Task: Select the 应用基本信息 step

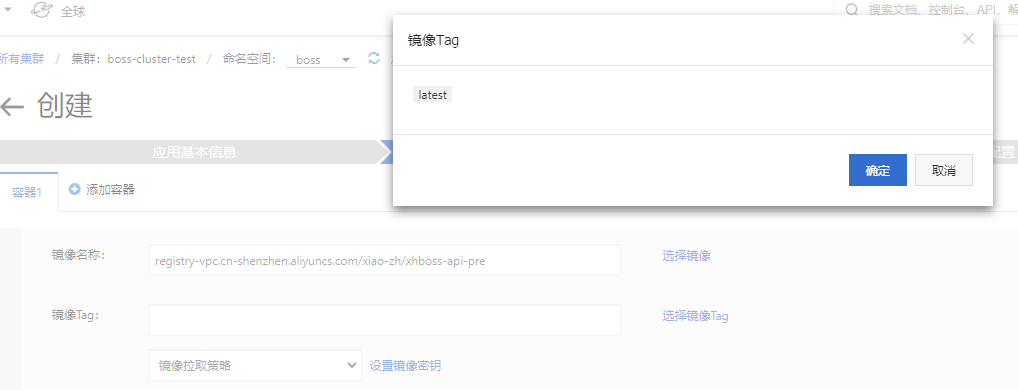Action: pyautogui.click(x=193, y=152)
